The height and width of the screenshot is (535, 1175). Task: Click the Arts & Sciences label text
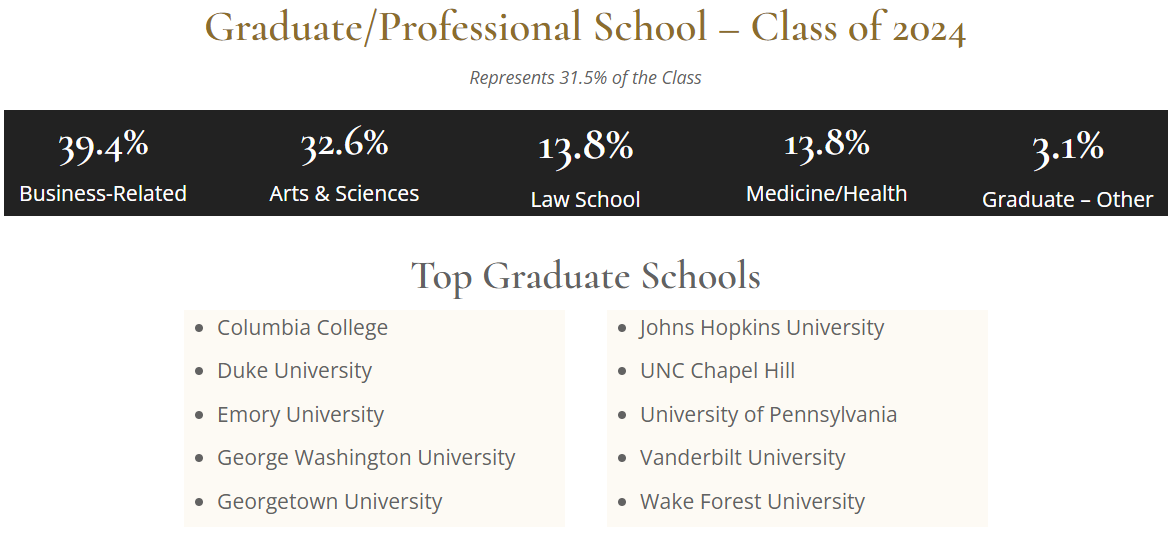click(x=344, y=193)
